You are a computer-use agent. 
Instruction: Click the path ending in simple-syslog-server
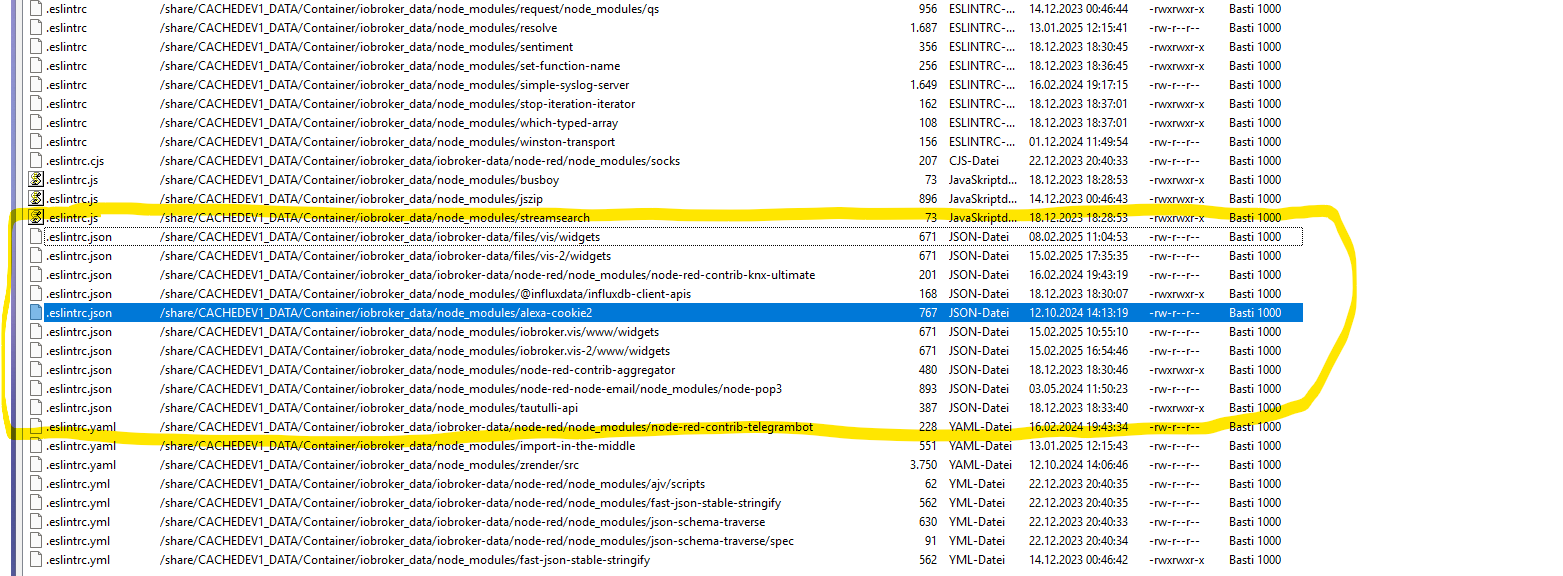395,85
